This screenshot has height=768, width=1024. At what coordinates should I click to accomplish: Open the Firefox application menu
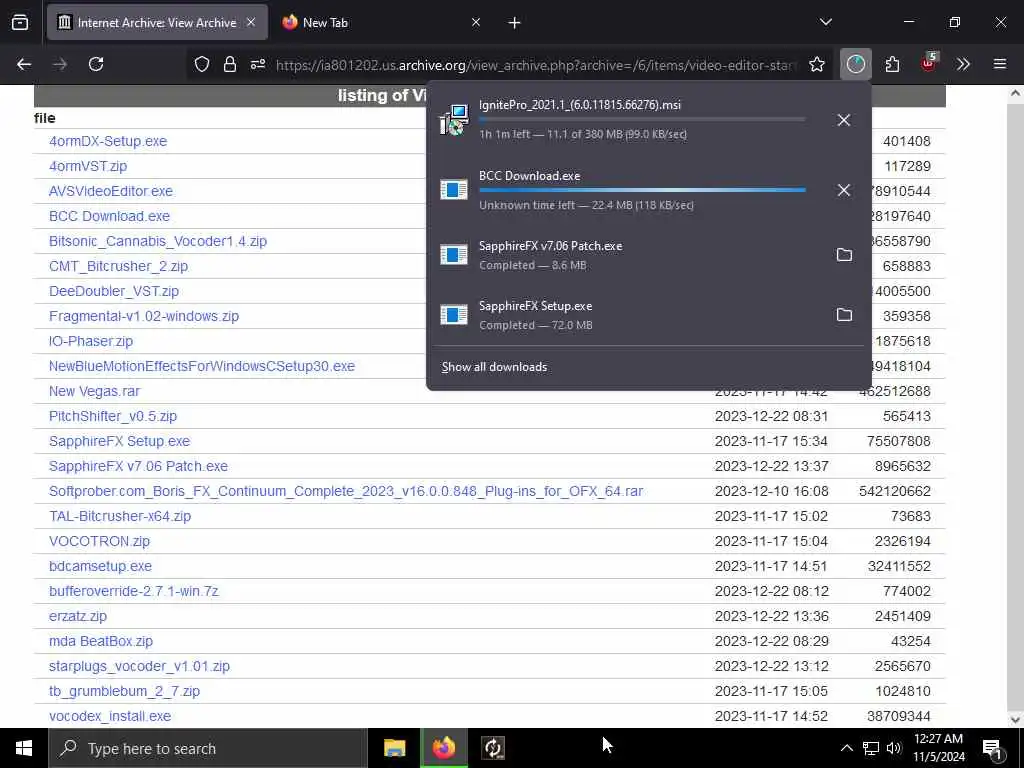pos(999,64)
